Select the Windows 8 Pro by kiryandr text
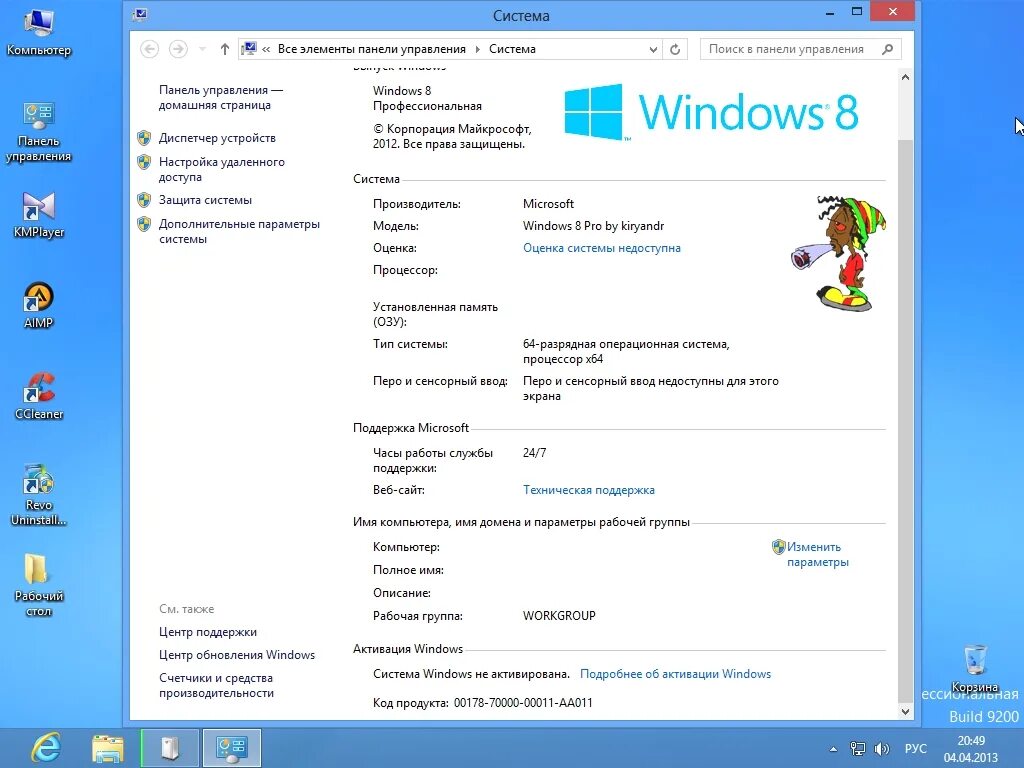Screen dimensions: 1024x768 (x=593, y=226)
